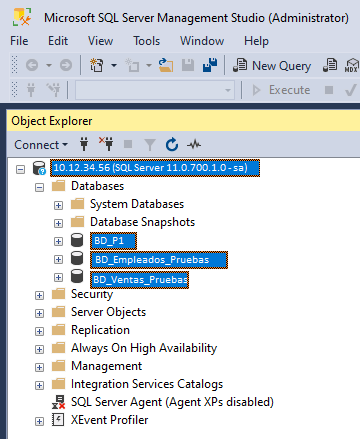The image size is (360, 439).
Task: Click the Save All diskettes icon
Action: [210, 65]
